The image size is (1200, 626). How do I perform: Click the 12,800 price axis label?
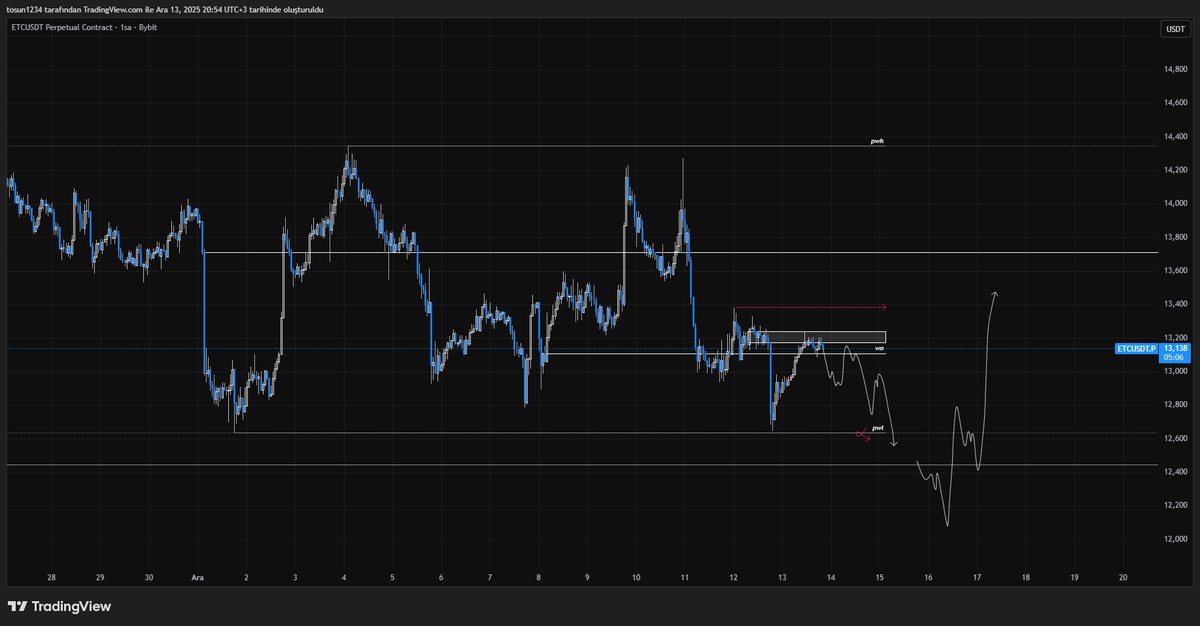coord(1174,404)
